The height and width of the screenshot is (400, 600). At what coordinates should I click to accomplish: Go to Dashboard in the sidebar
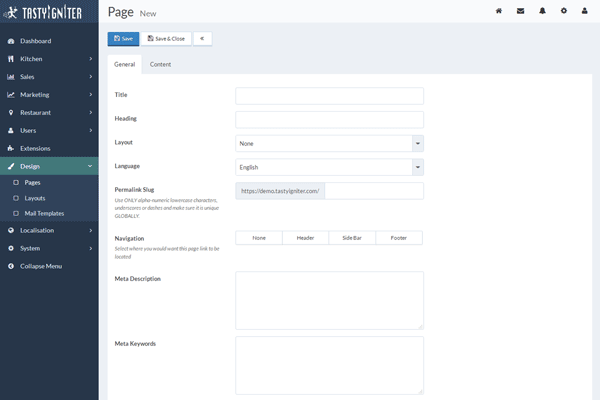click(x=35, y=41)
